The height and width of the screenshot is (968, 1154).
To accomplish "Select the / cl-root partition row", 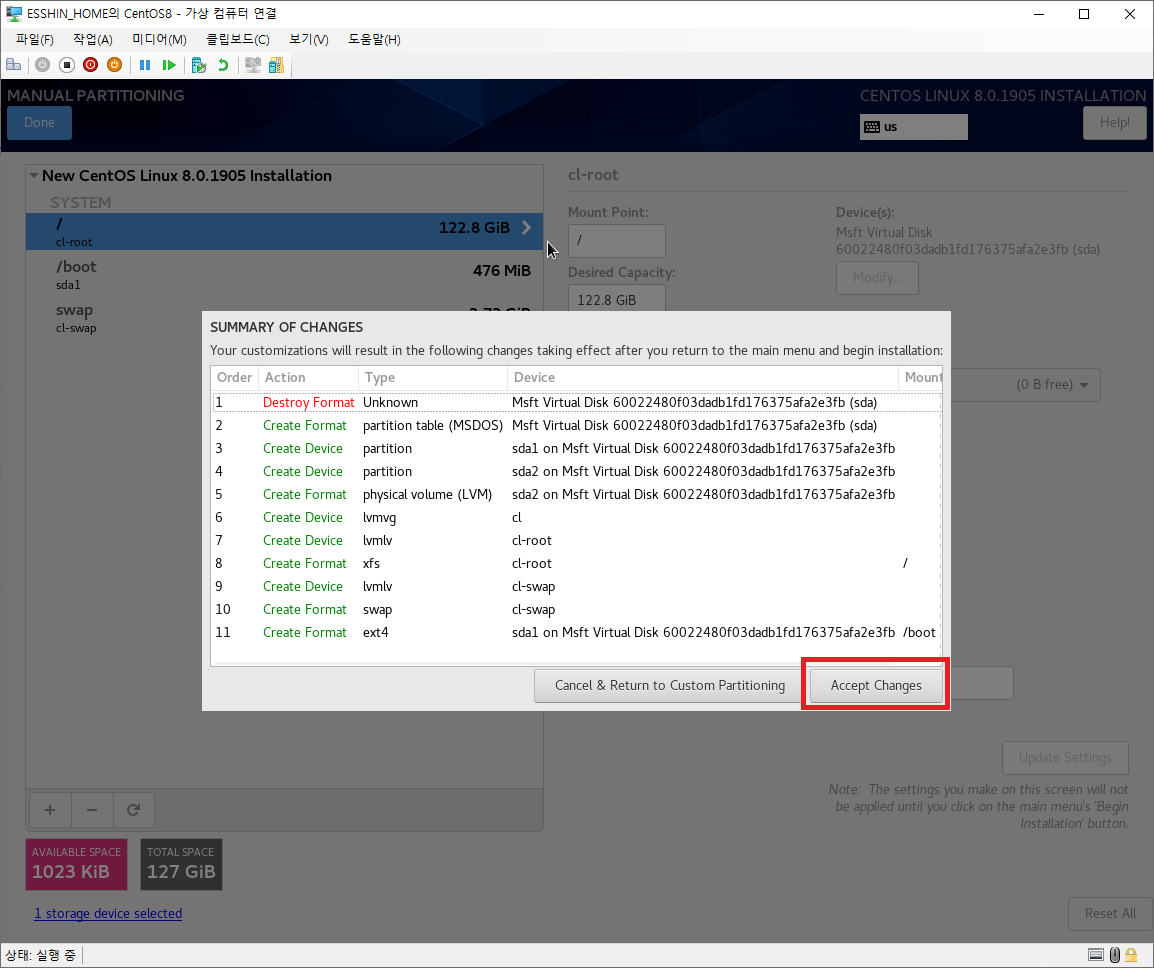I will pyautogui.click(x=284, y=231).
